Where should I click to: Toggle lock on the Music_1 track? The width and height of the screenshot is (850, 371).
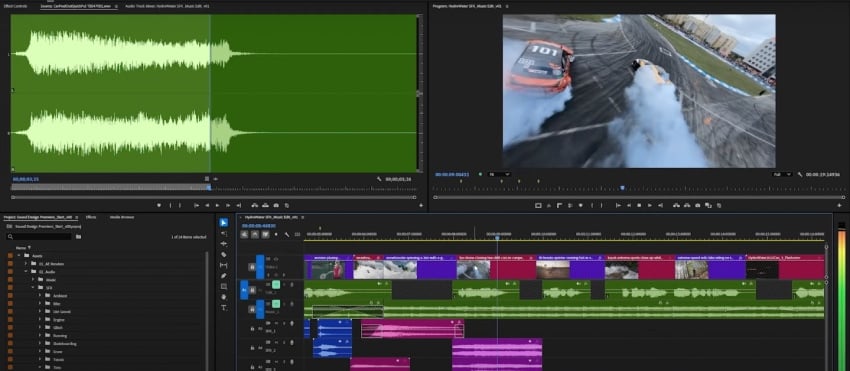coord(252,309)
